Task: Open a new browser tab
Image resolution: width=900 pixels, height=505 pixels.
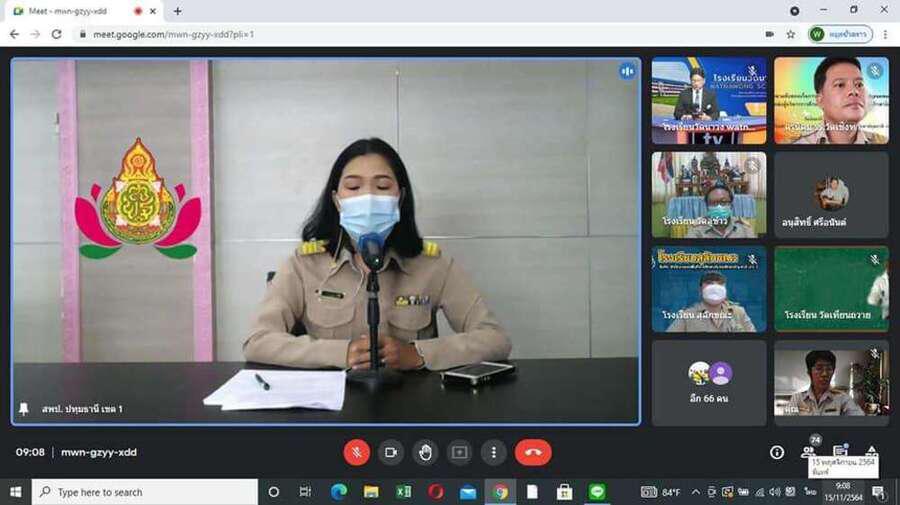Action: point(178,11)
